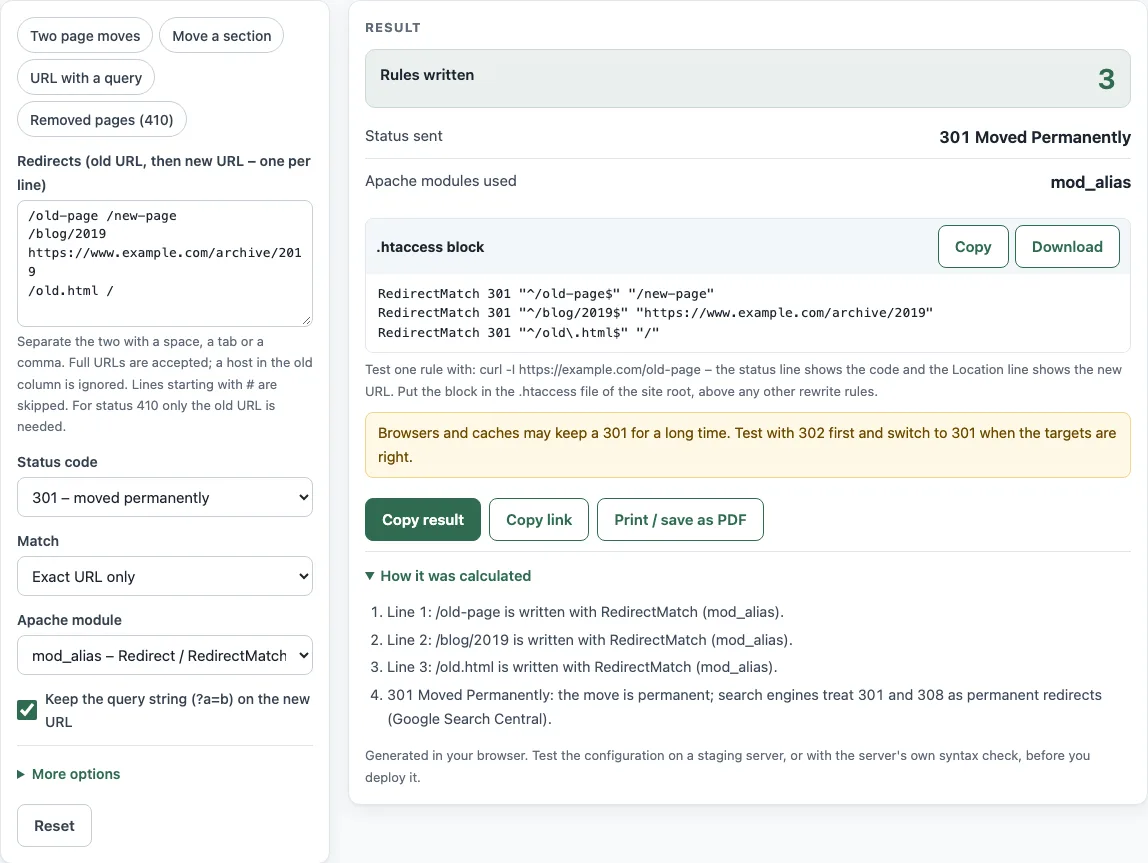Click "Line 2: /blog/2019" calculation step
The height and width of the screenshot is (863, 1148).
(x=589, y=640)
